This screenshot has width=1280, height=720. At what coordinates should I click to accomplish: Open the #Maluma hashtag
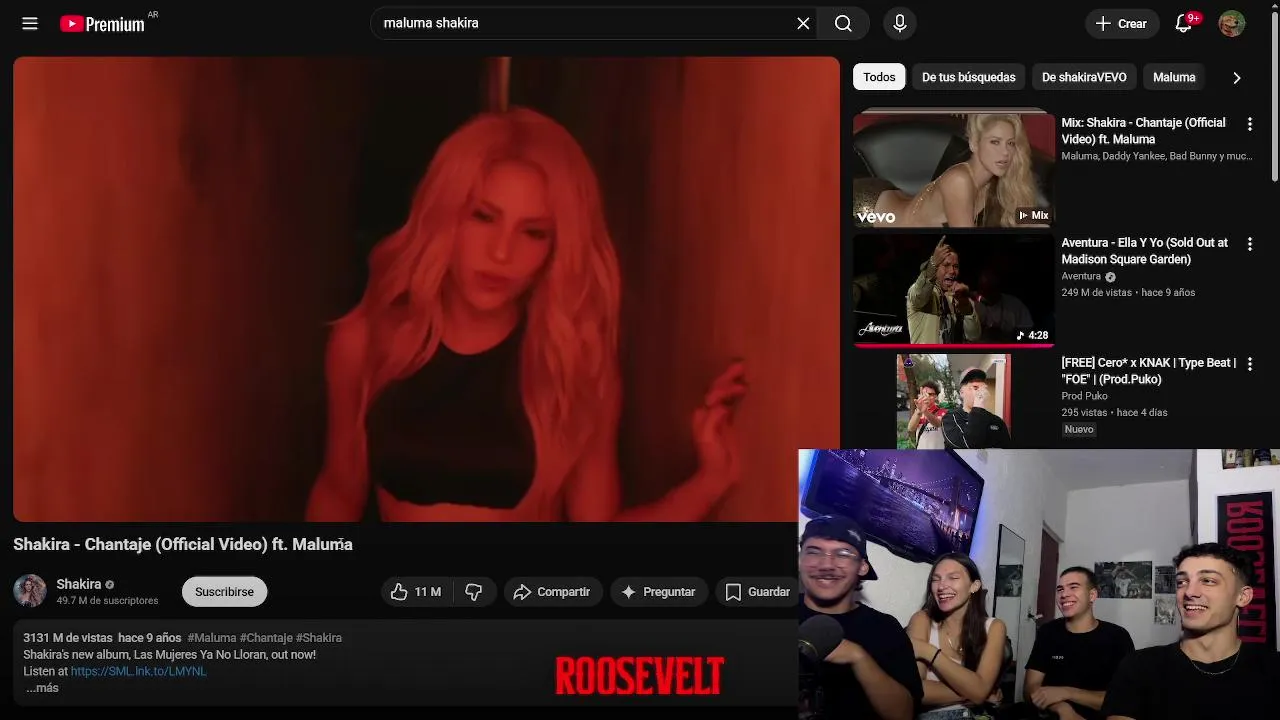(212, 638)
